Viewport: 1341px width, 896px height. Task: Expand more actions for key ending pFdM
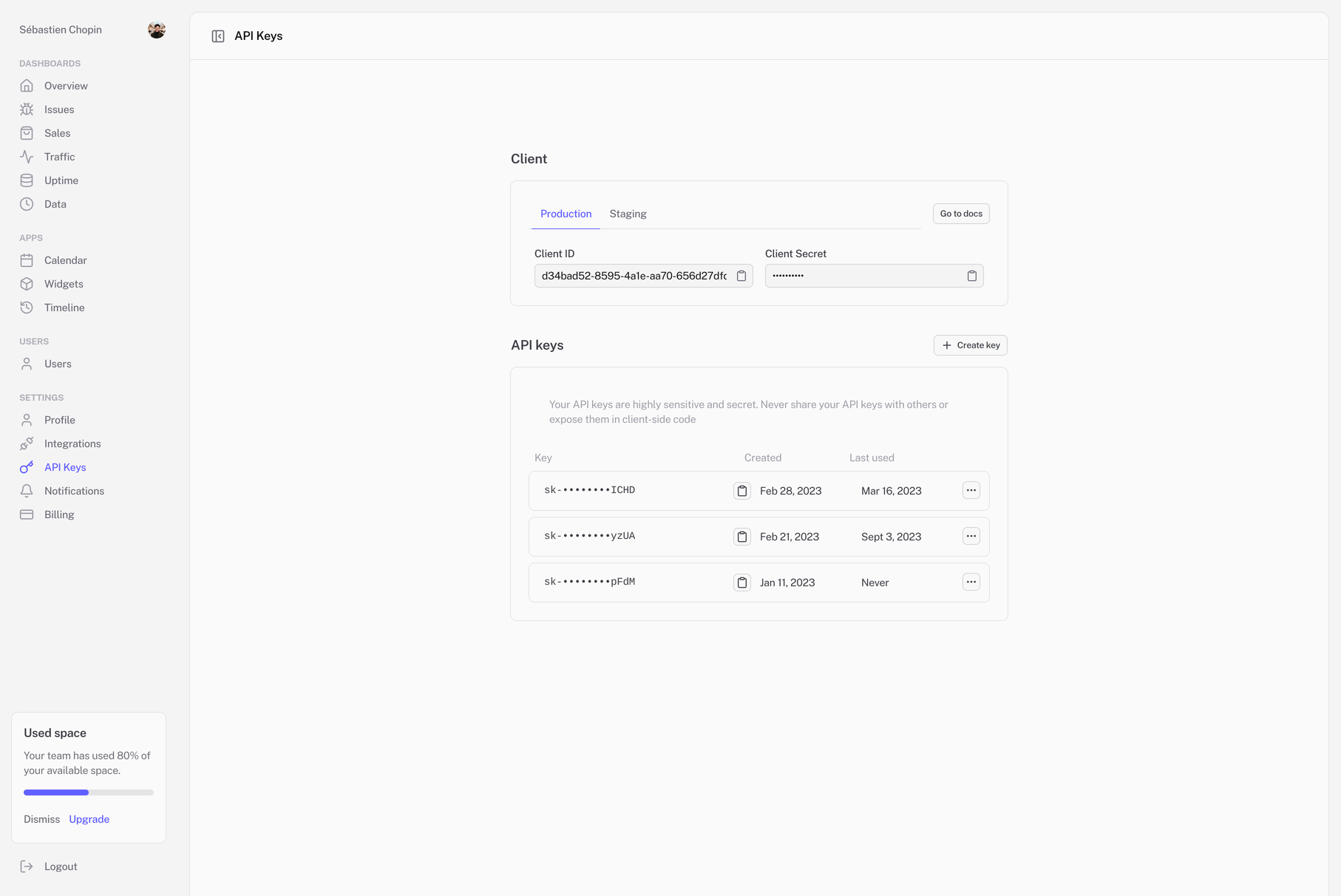[971, 582]
